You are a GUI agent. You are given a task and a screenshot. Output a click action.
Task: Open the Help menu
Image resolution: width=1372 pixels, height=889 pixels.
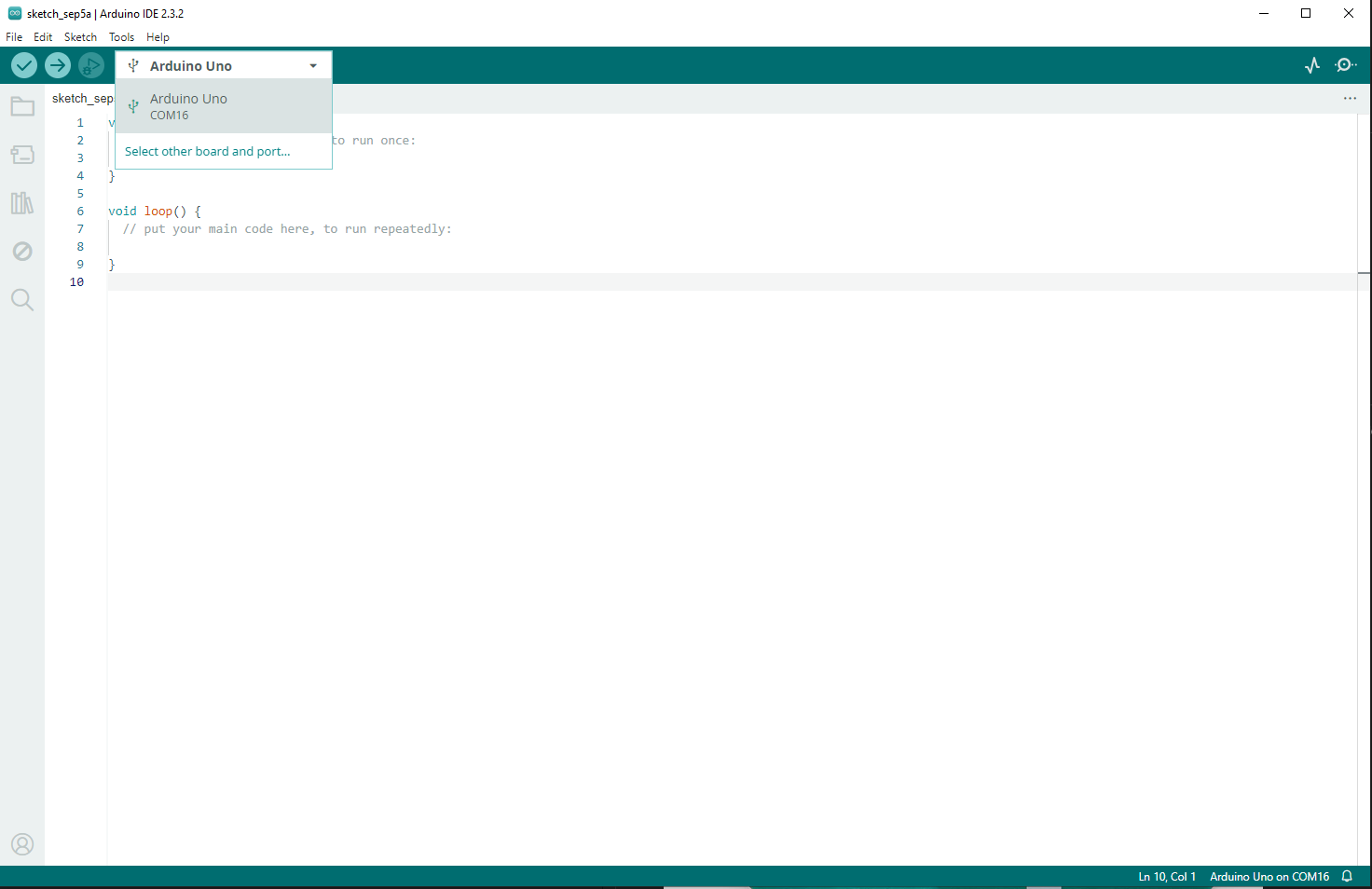[x=158, y=37]
